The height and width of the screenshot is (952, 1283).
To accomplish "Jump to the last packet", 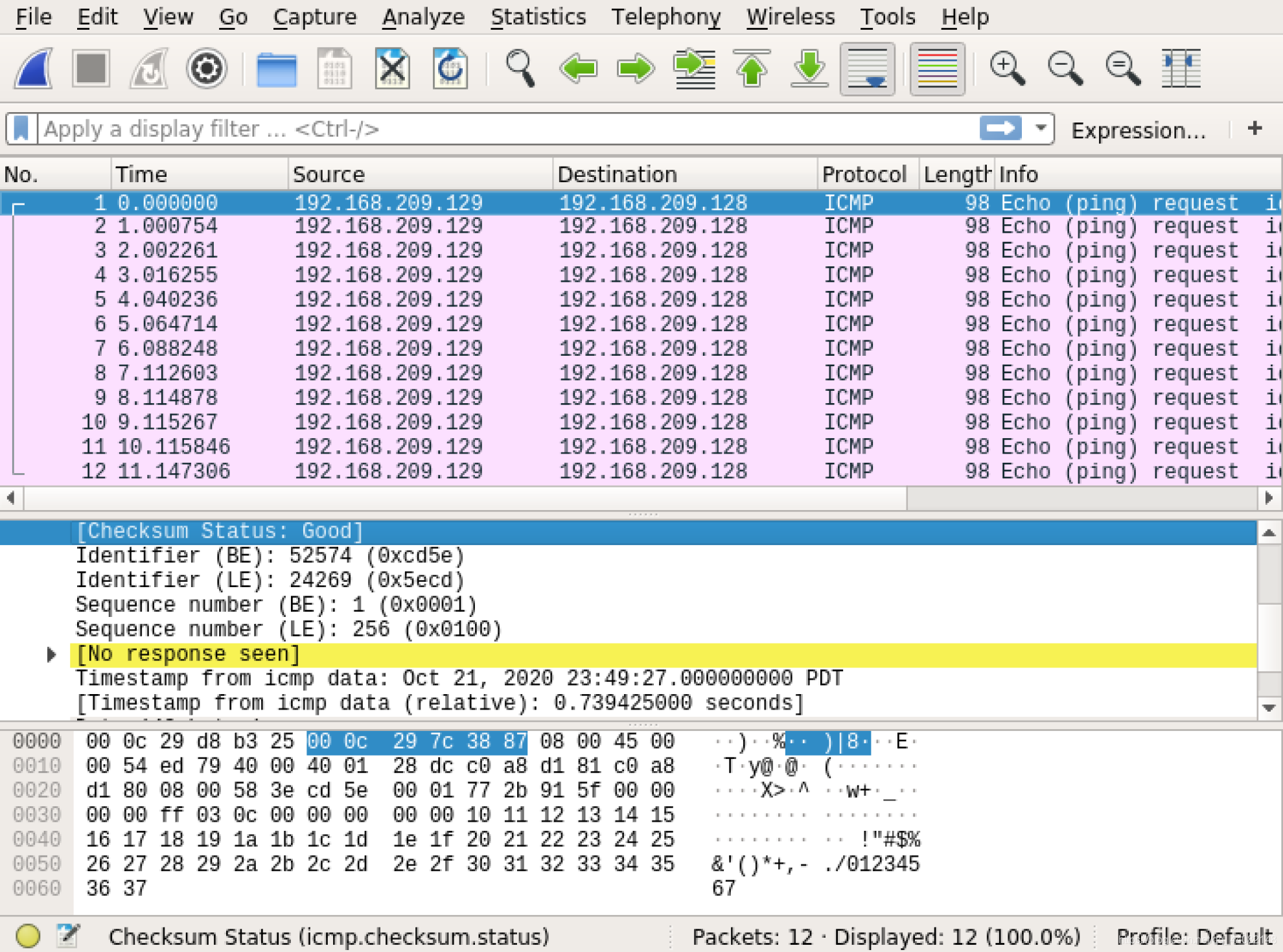I will (x=809, y=69).
